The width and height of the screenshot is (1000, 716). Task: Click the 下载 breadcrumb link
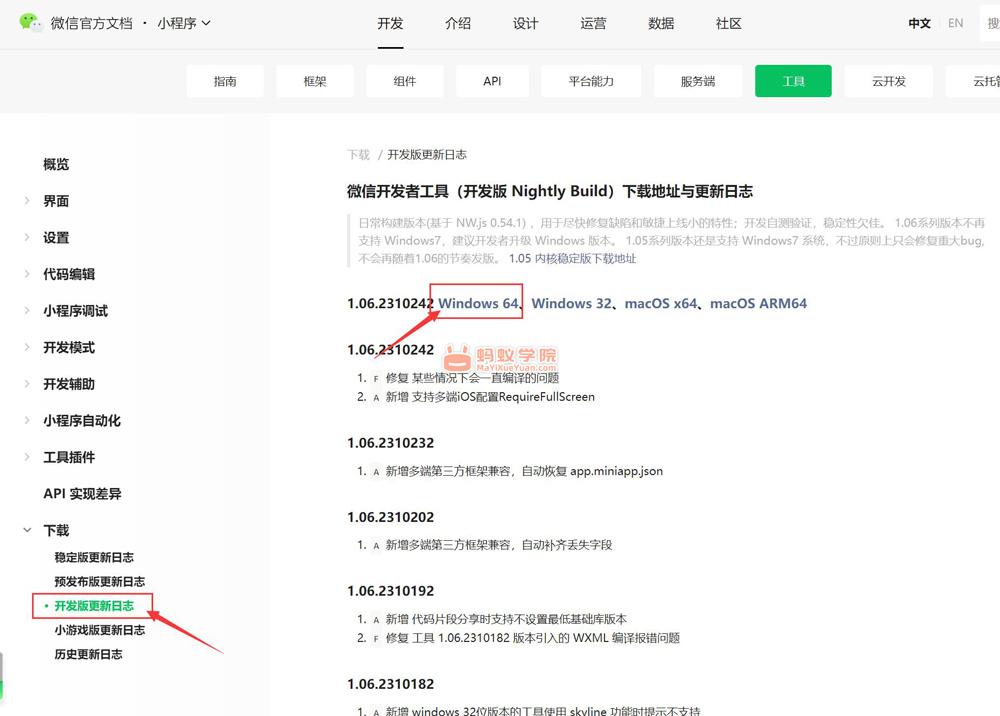[x=358, y=155]
